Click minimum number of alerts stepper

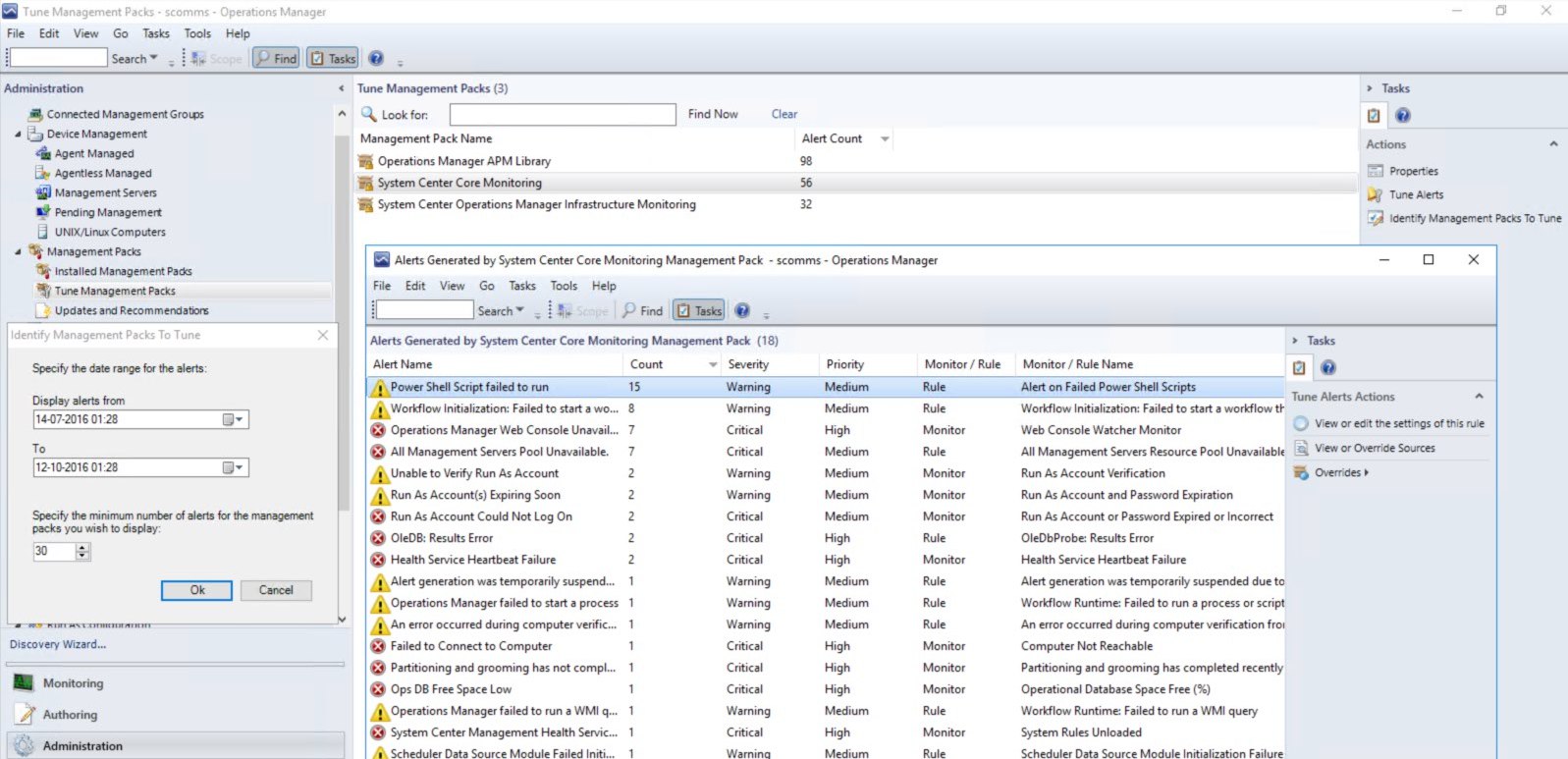click(x=83, y=552)
